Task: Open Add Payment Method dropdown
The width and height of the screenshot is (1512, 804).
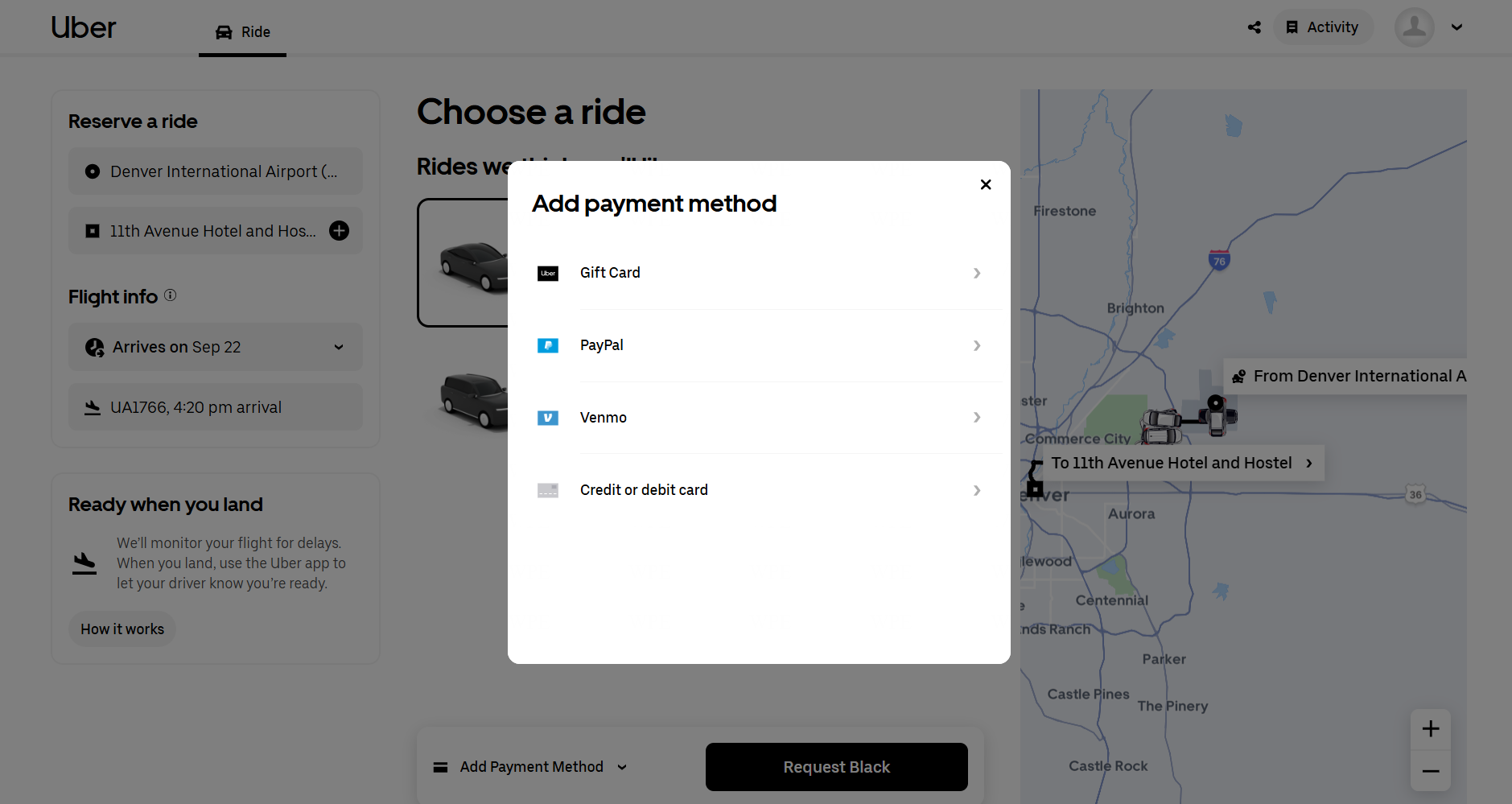Action: 531,767
